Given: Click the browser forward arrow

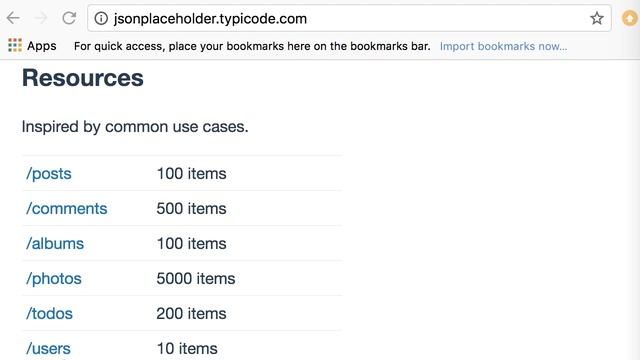Looking at the screenshot, I should tap(40, 18).
